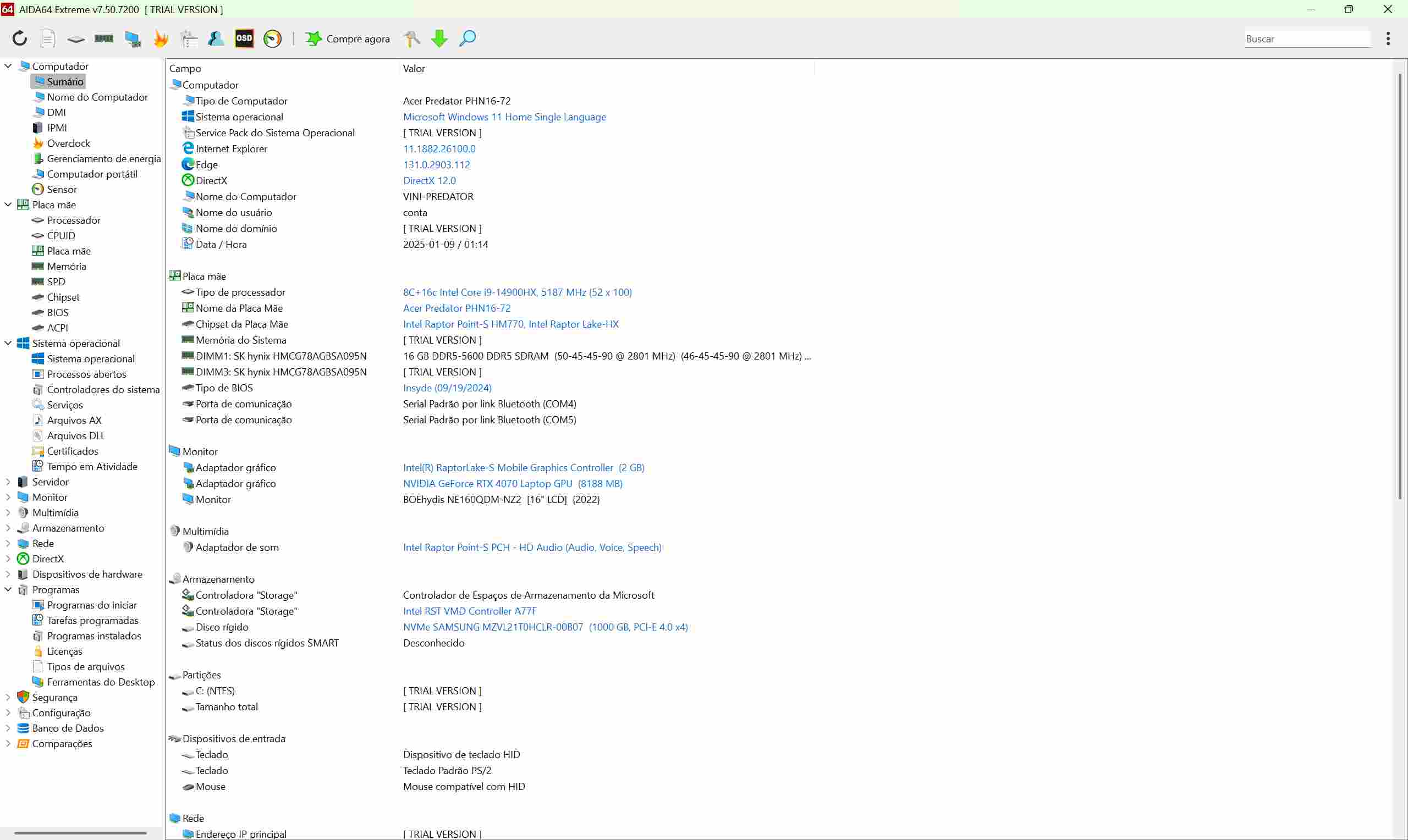Click the DirectX row Xbox icon
The height and width of the screenshot is (840, 1408).
(x=188, y=180)
